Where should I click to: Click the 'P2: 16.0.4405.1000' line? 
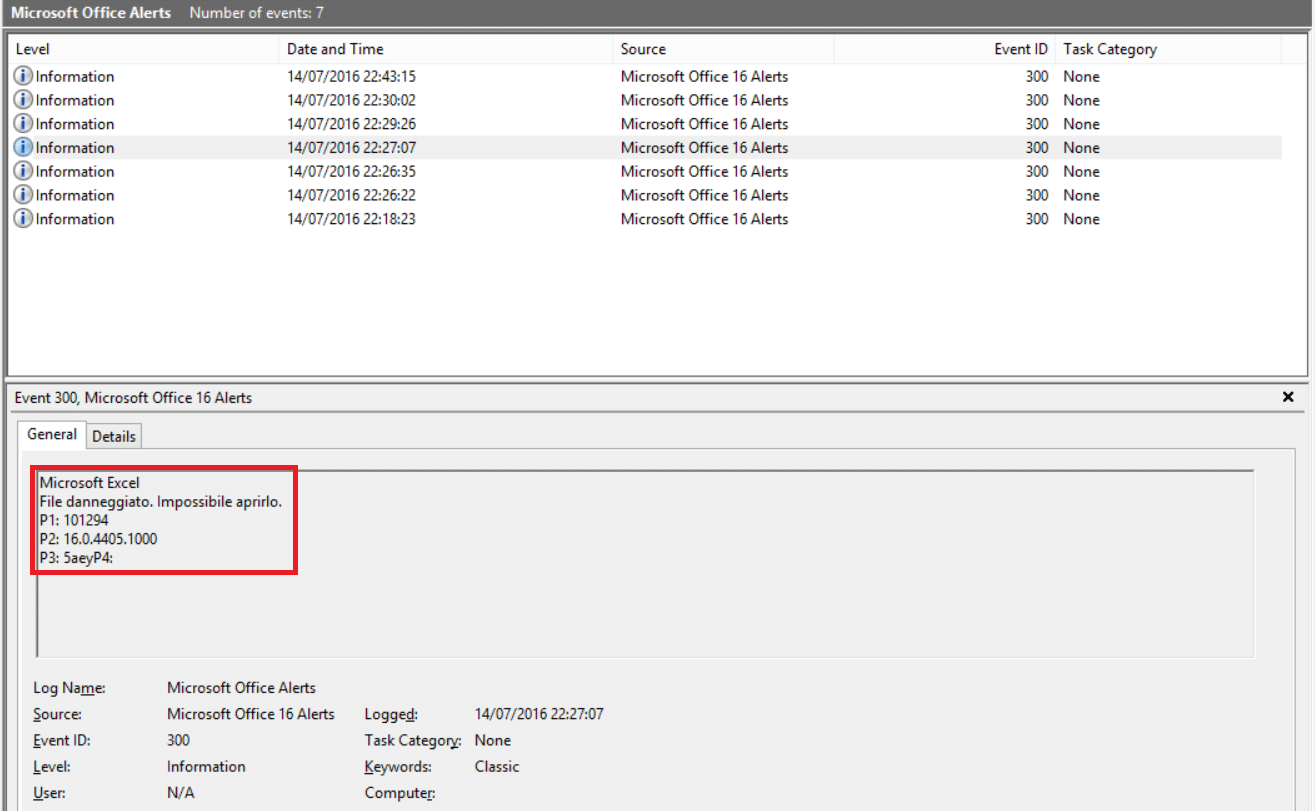[x=98, y=539]
